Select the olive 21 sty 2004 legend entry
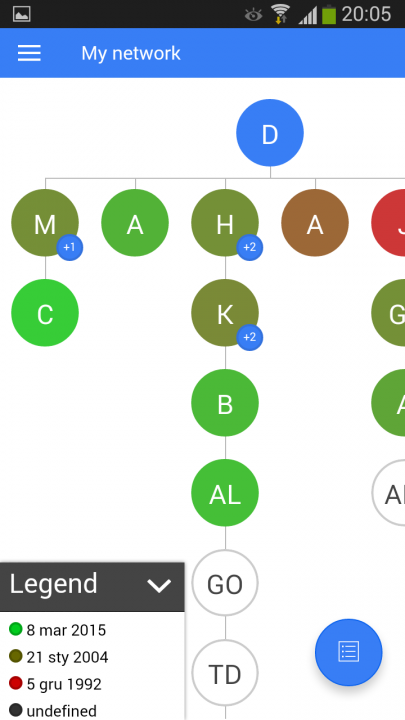Image resolution: width=405 pixels, height=720 pixels. pyautogui.click(x=58, y=657)
